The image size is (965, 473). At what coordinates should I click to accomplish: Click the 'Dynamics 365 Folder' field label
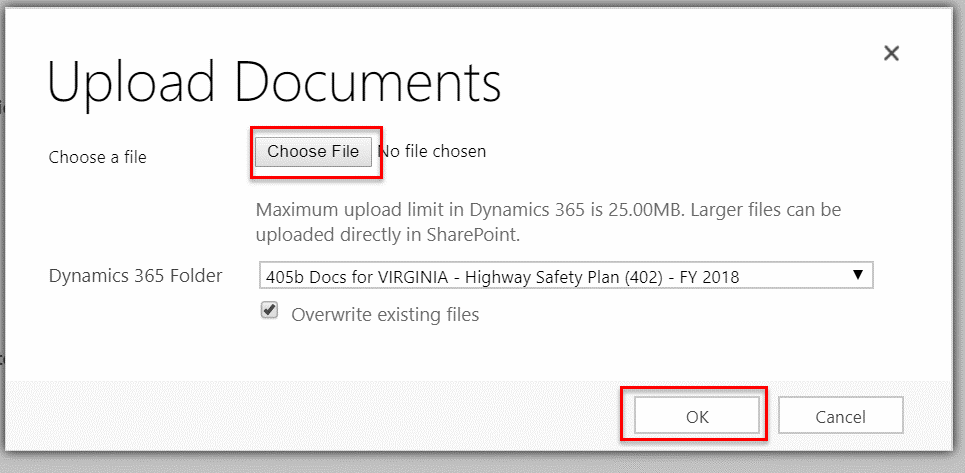(135, 276)
